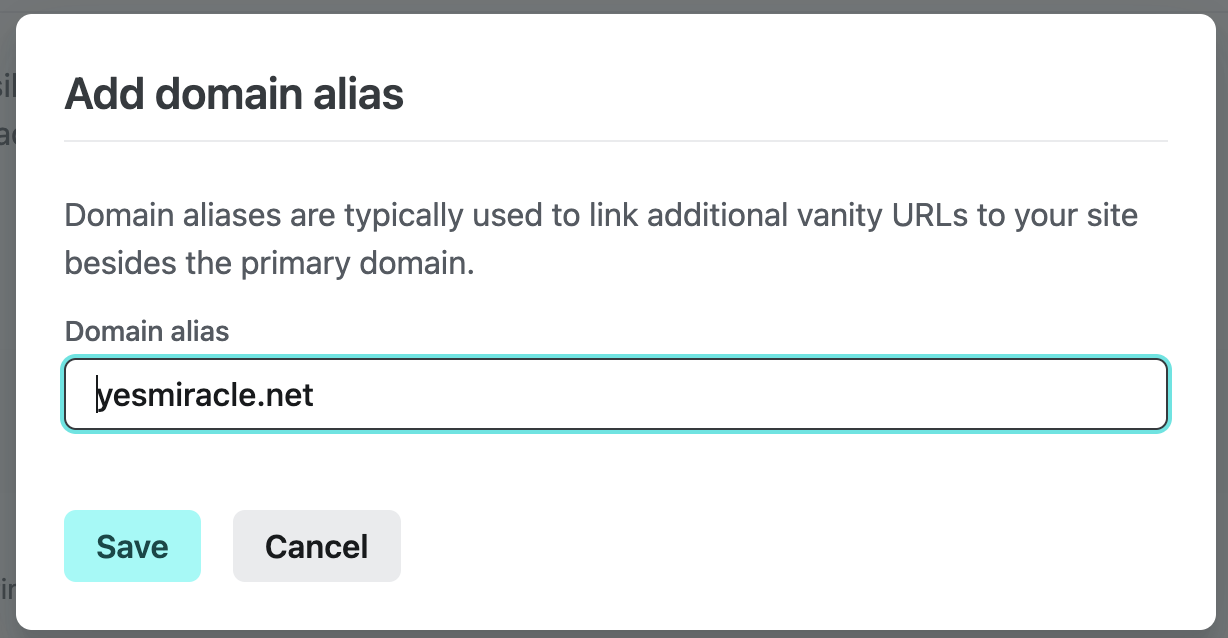Click the "Domain alias" field label
The height and width of the screenshot is (638, 1228).
(147, 331)
